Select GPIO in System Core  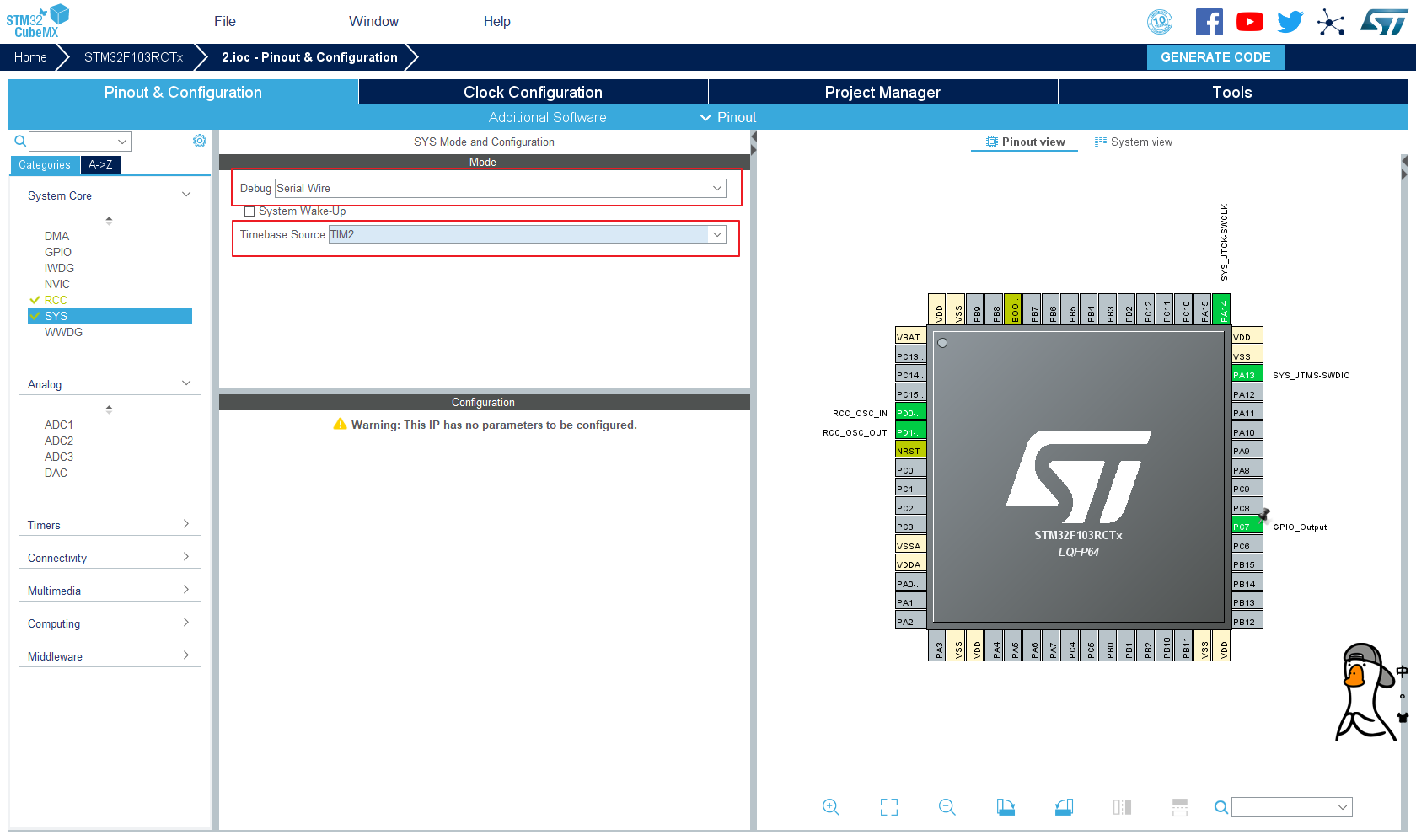coord(58,252)
